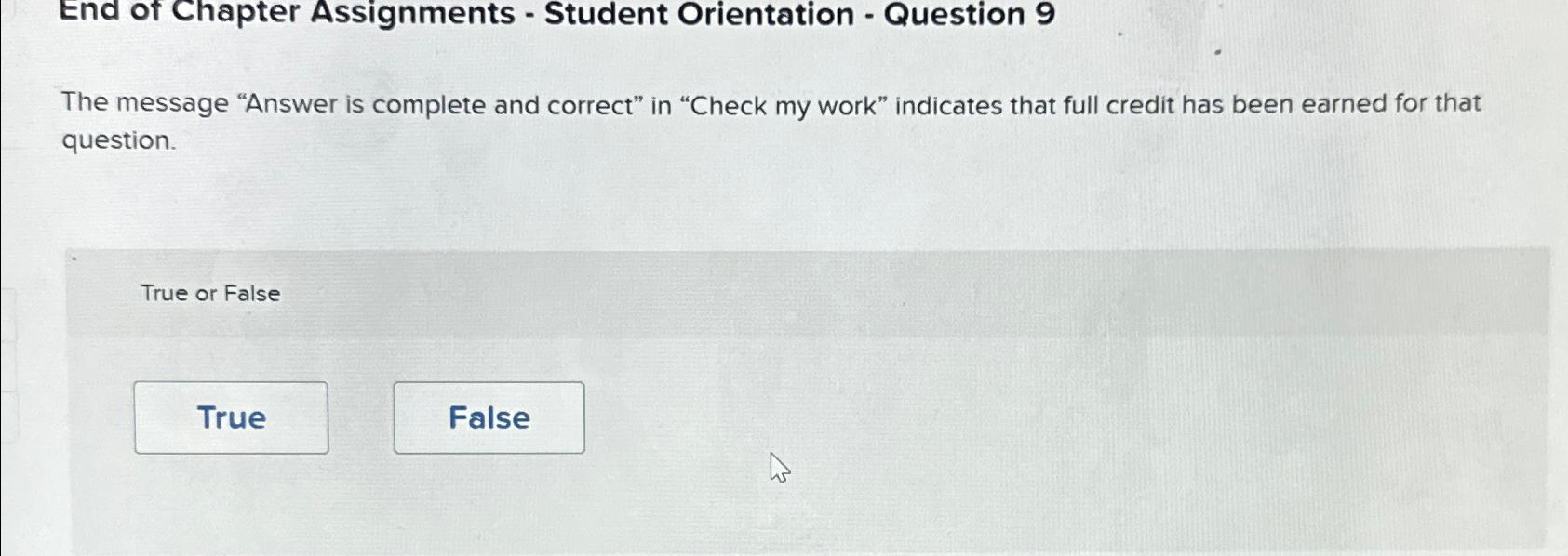This screenshot has width=1568, height=556.
Task: Click inside the False button border
Action: pos(489,417)
